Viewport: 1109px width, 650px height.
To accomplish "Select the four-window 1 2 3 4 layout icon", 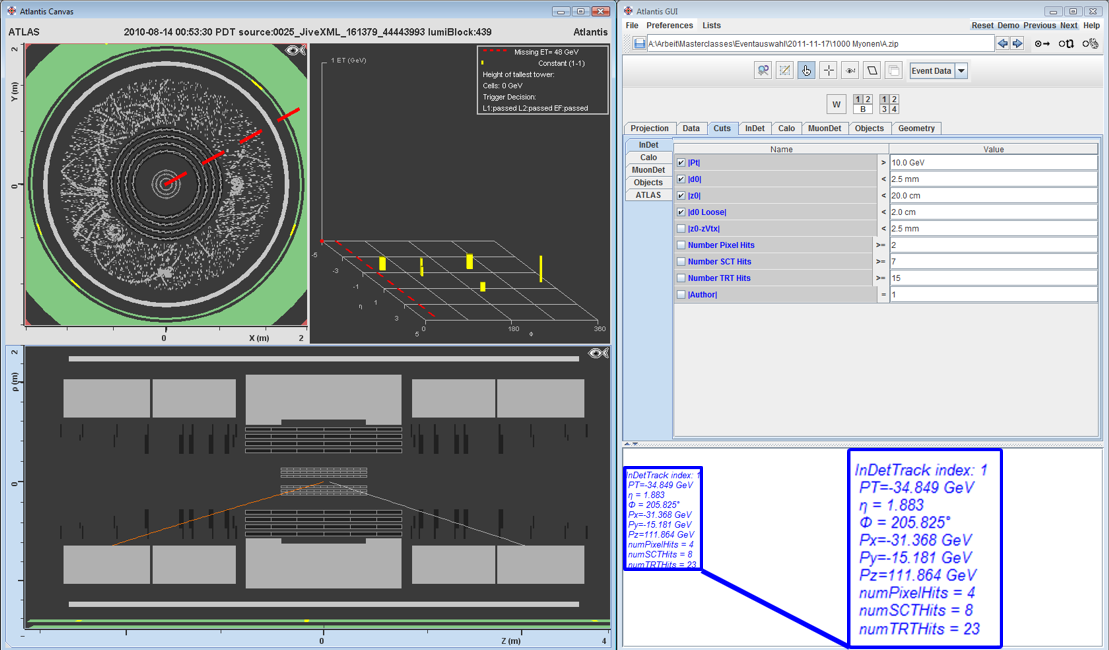I will coord(888,104).
